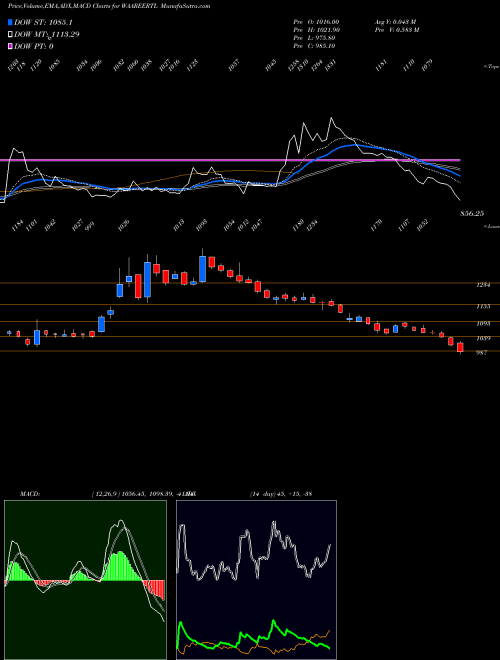Click inside the green MACD histogram panel
Image resolution: width=500 pixels, height=660 pixels.
coord(85,580)
